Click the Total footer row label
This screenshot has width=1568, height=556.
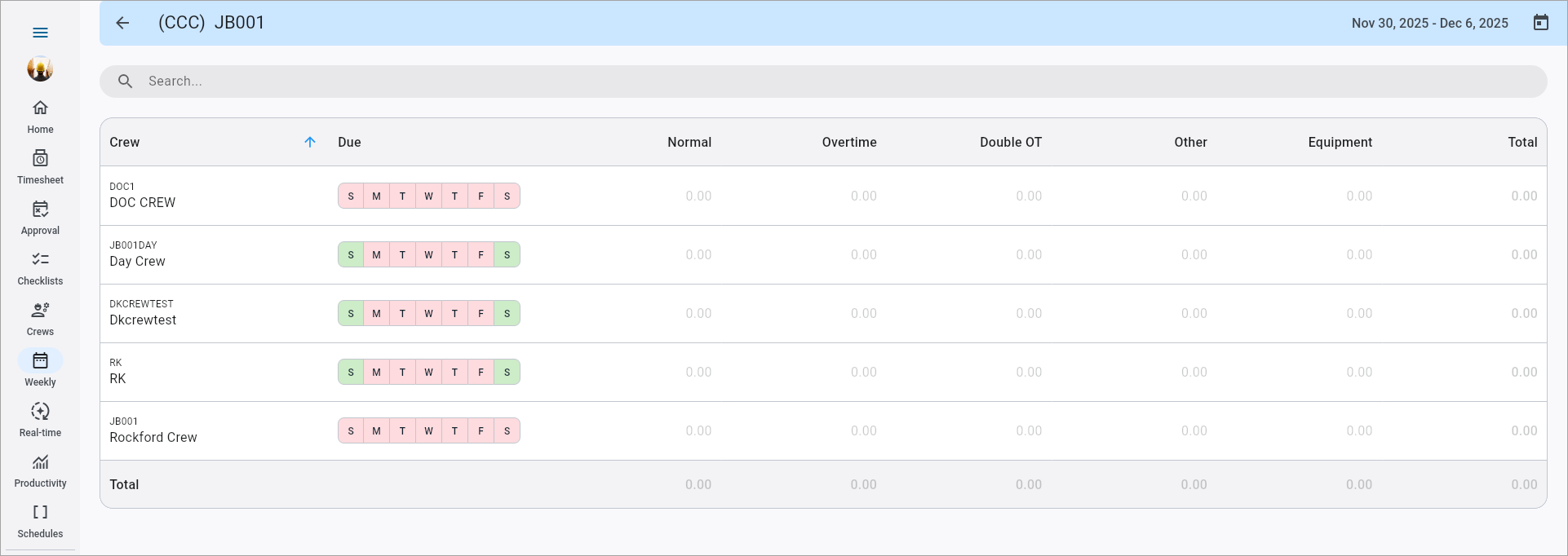coord(124,484)
